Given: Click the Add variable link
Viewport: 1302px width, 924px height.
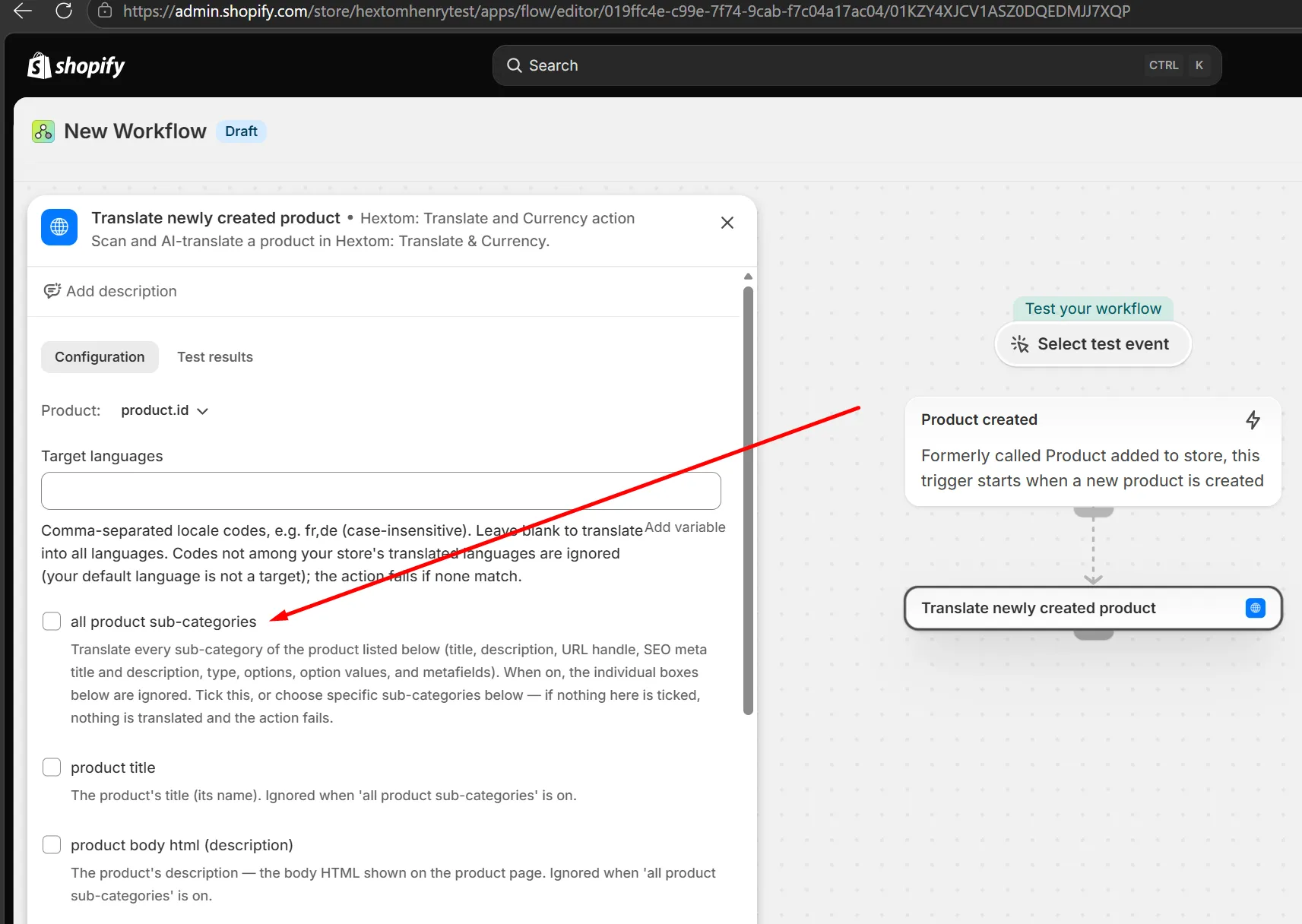Looking at the screenshot, I should coord(686,527).
